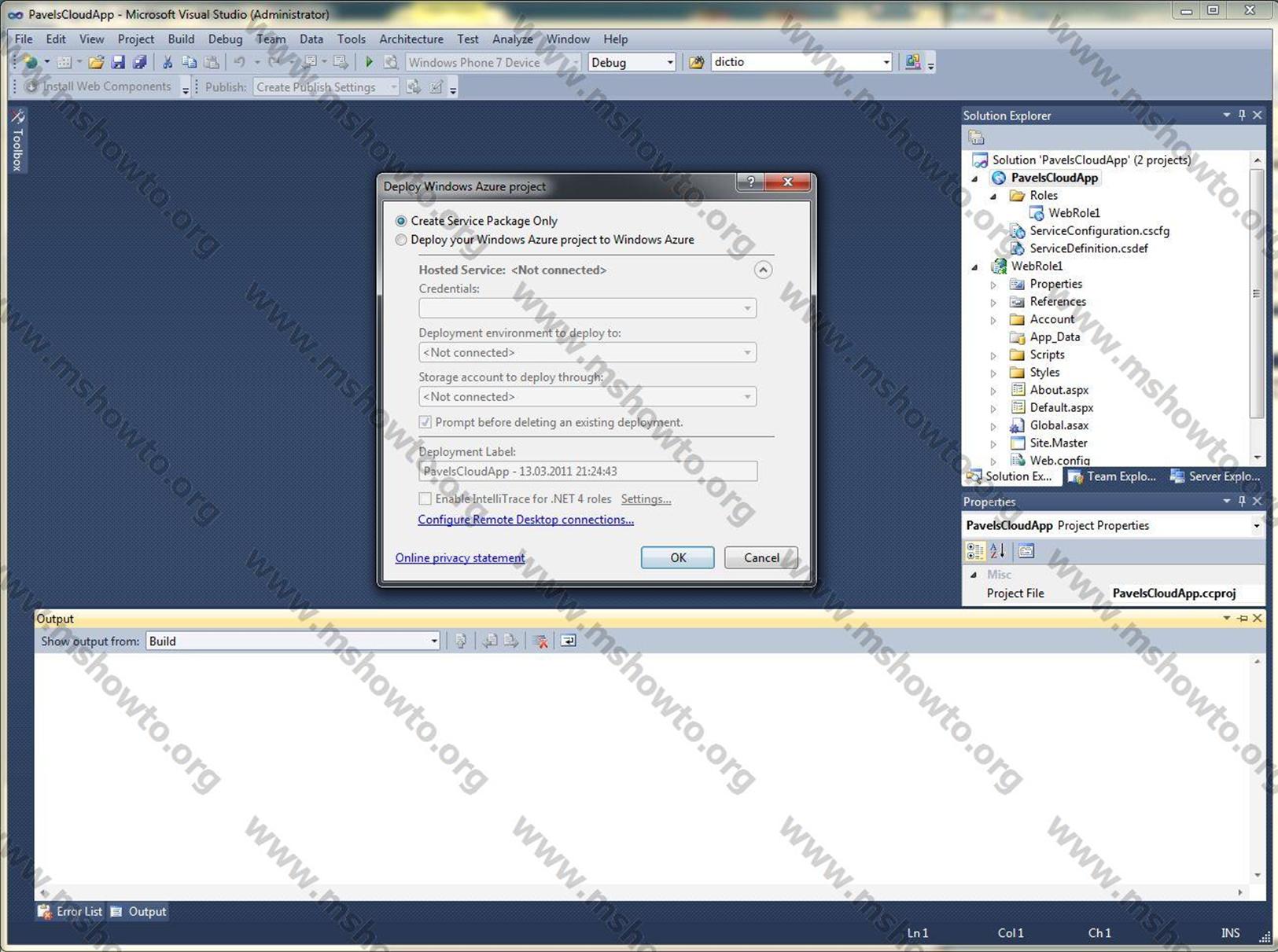Open Online privacy statement link
This screenshot has width=1278, height=952.
coord(460,558)
